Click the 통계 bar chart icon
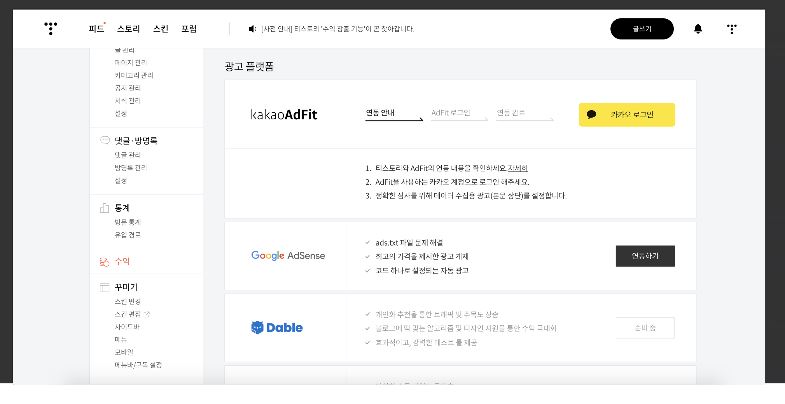Image resolution: width=785 pixels, height=404 pixels. tap(104, 207)
